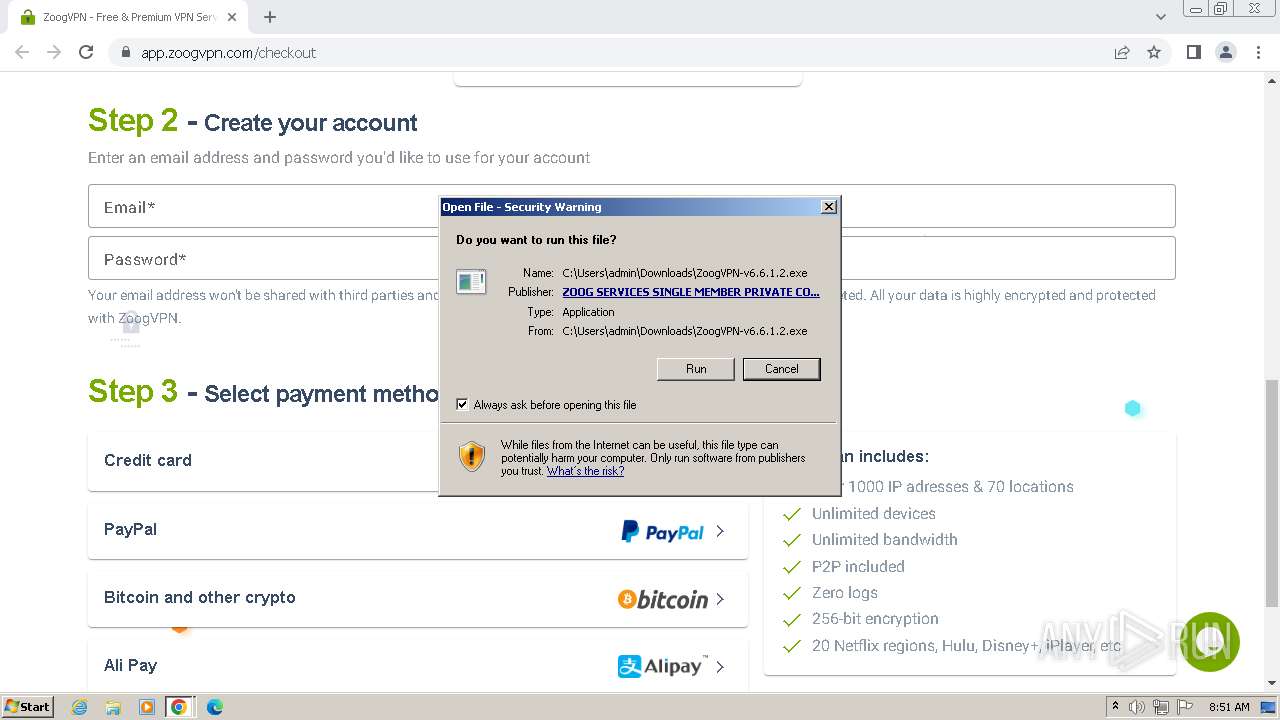Click scrollbar up arrow
Image resolution: width=1280 pixels, height=720 pixels.
(1272, 79)
